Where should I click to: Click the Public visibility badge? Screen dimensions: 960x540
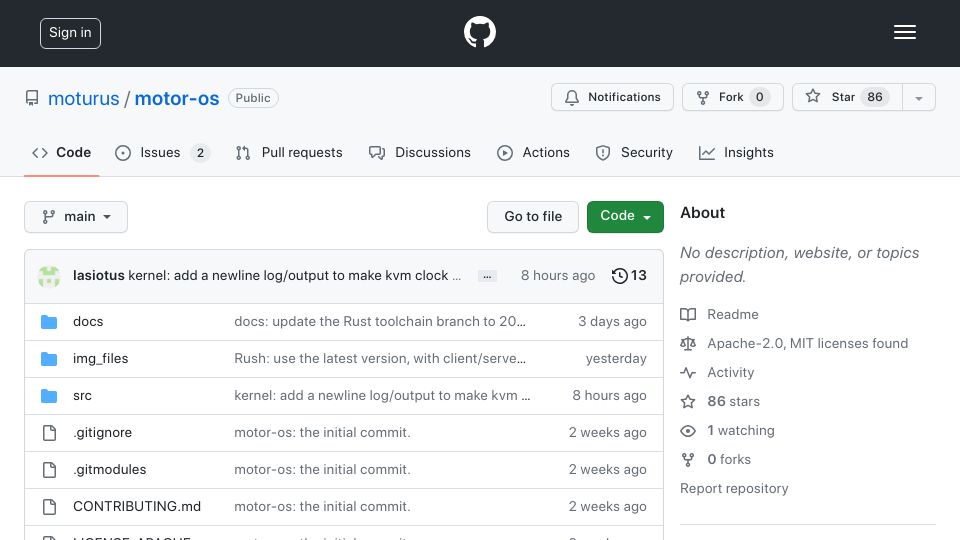[253, 98]
